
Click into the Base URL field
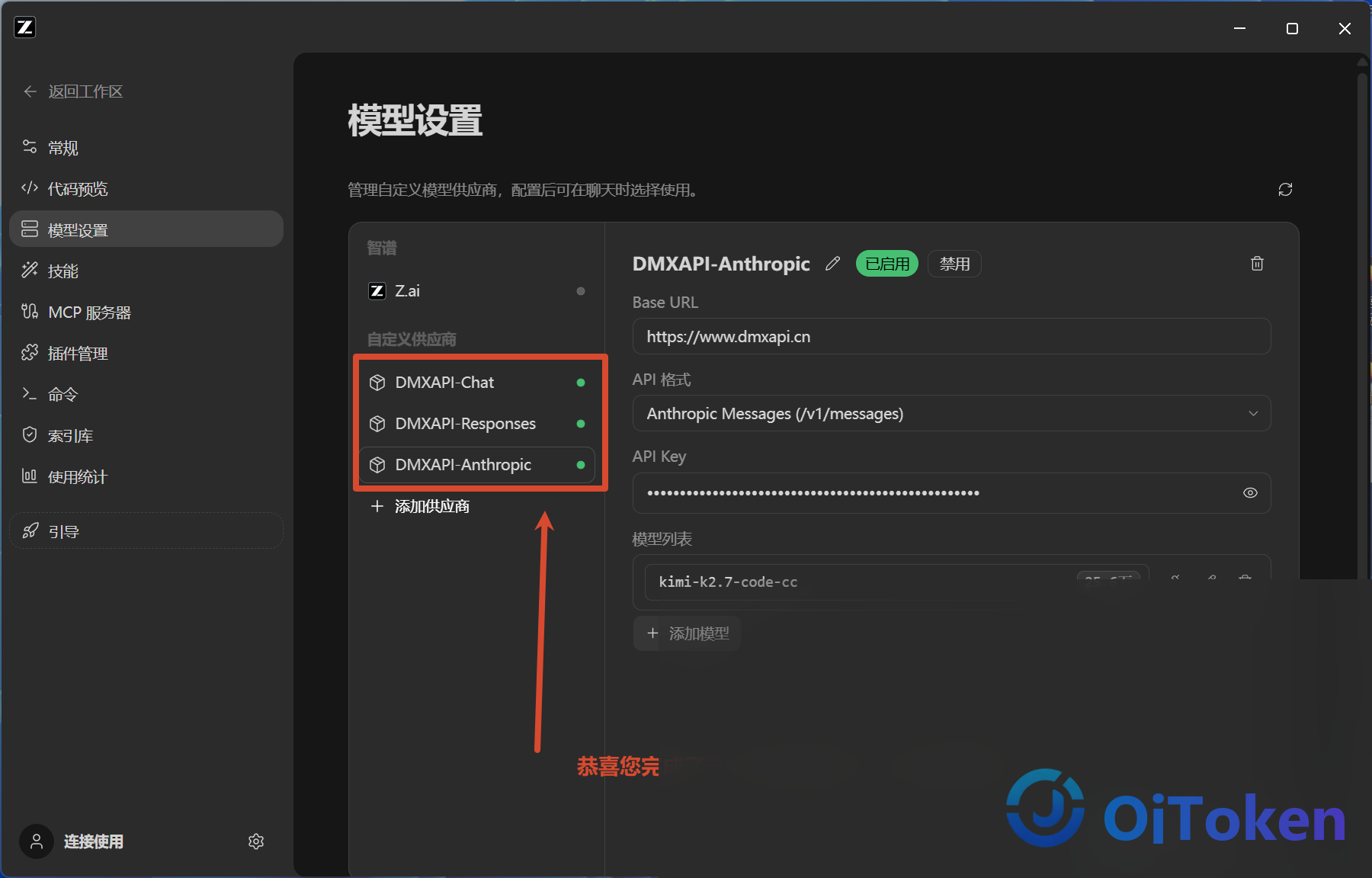951,337
